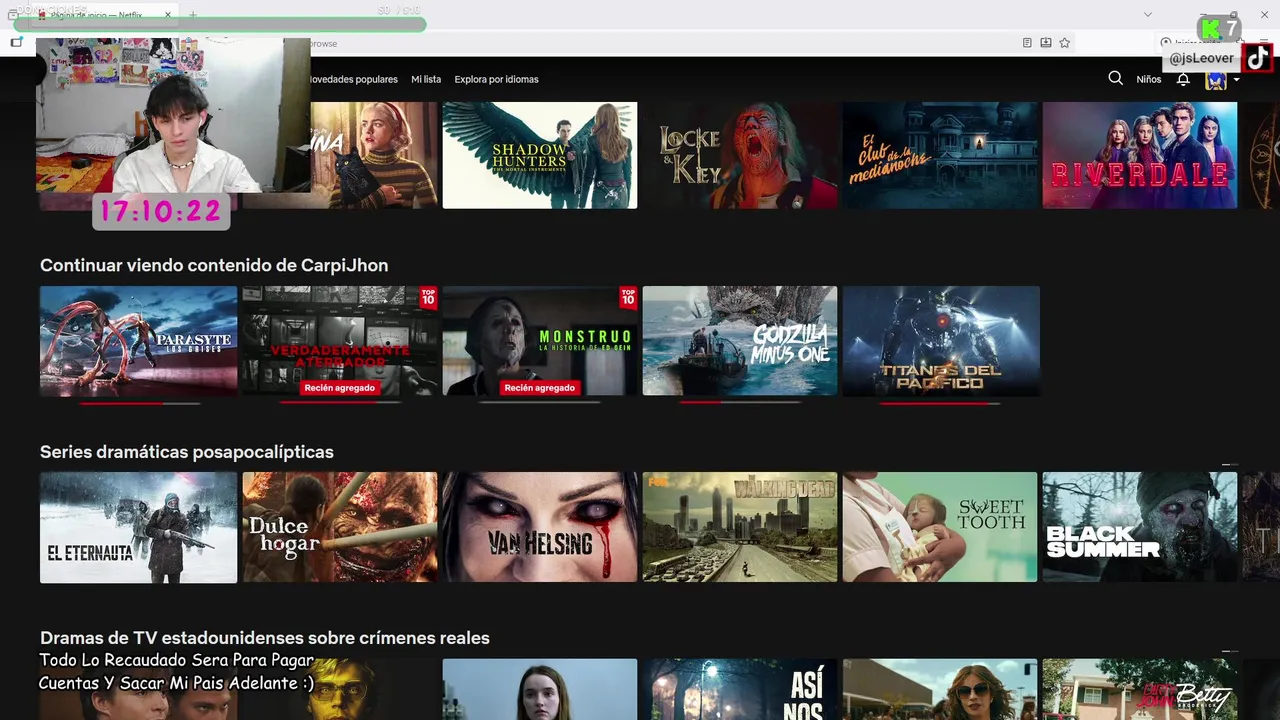
Task: Expand the profile menu caret
Action: pyautogui.click(x=1236, y=80)
